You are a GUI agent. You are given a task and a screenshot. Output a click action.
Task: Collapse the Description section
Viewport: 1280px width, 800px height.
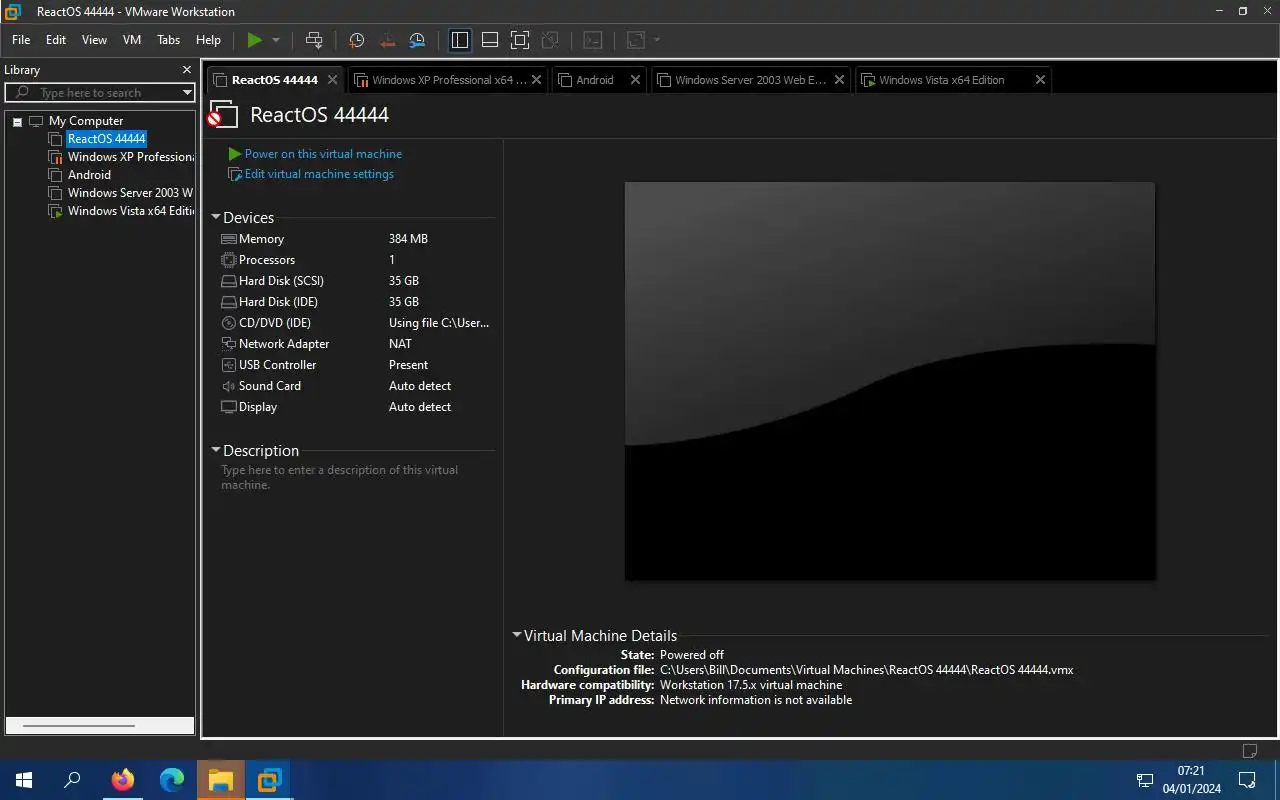[x=215, y=450]
